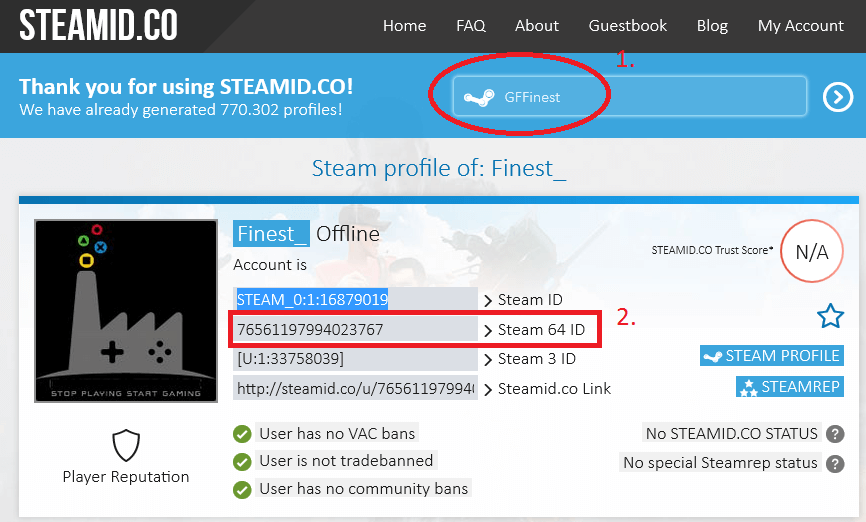The height and width of the screenshot is (522, 866).
Task: Click help icon next to STEAMID.CO STATUS
Action: pos(834,434)
